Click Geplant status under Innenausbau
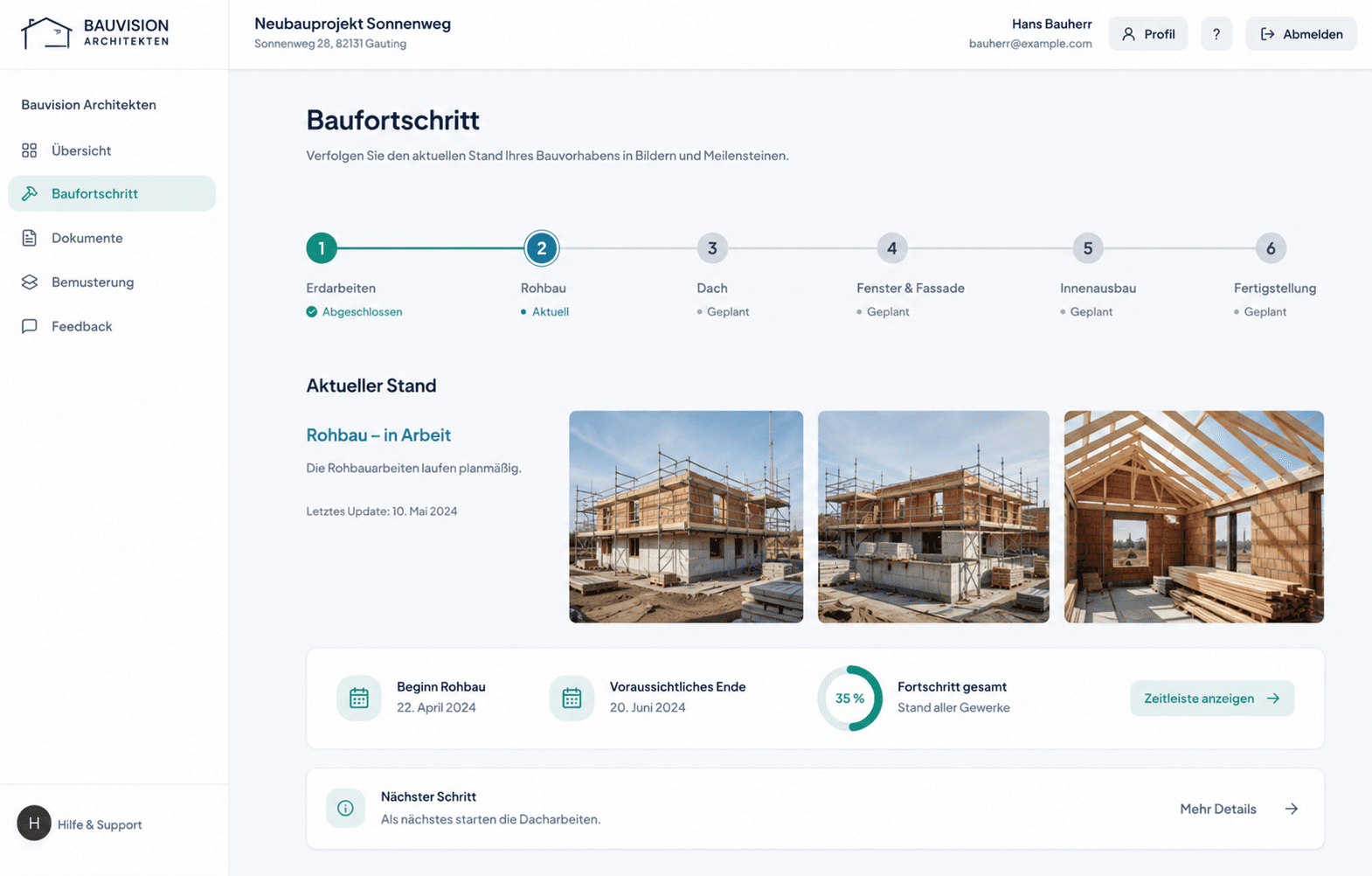Image resolution: width=1372 pixels, height=876 pixels. click(1091, 311)
